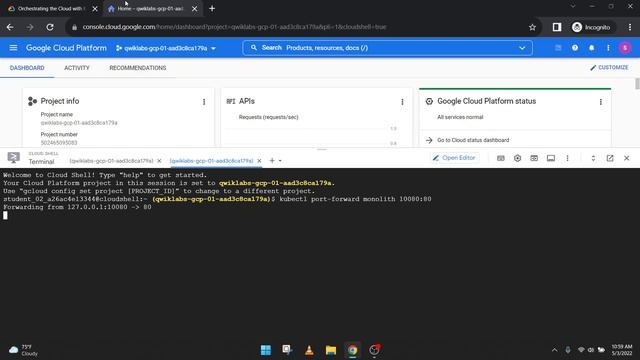Click the Open Editor button

(x=454, y=158)
